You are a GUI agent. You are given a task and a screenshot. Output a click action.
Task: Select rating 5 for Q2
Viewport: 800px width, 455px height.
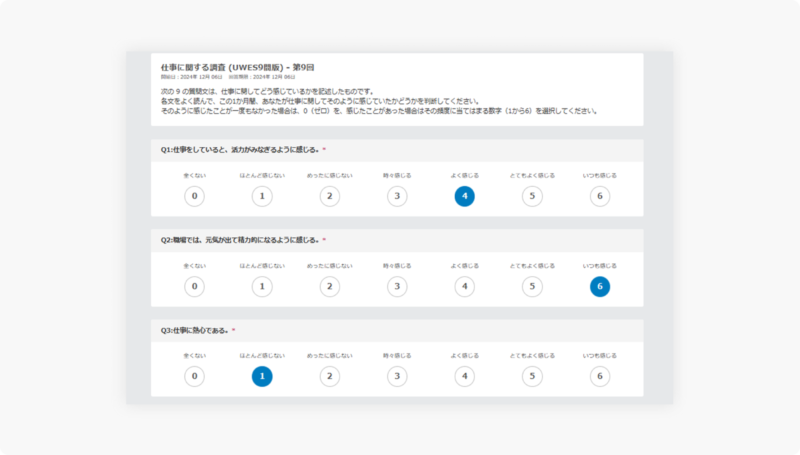(532, 286)
